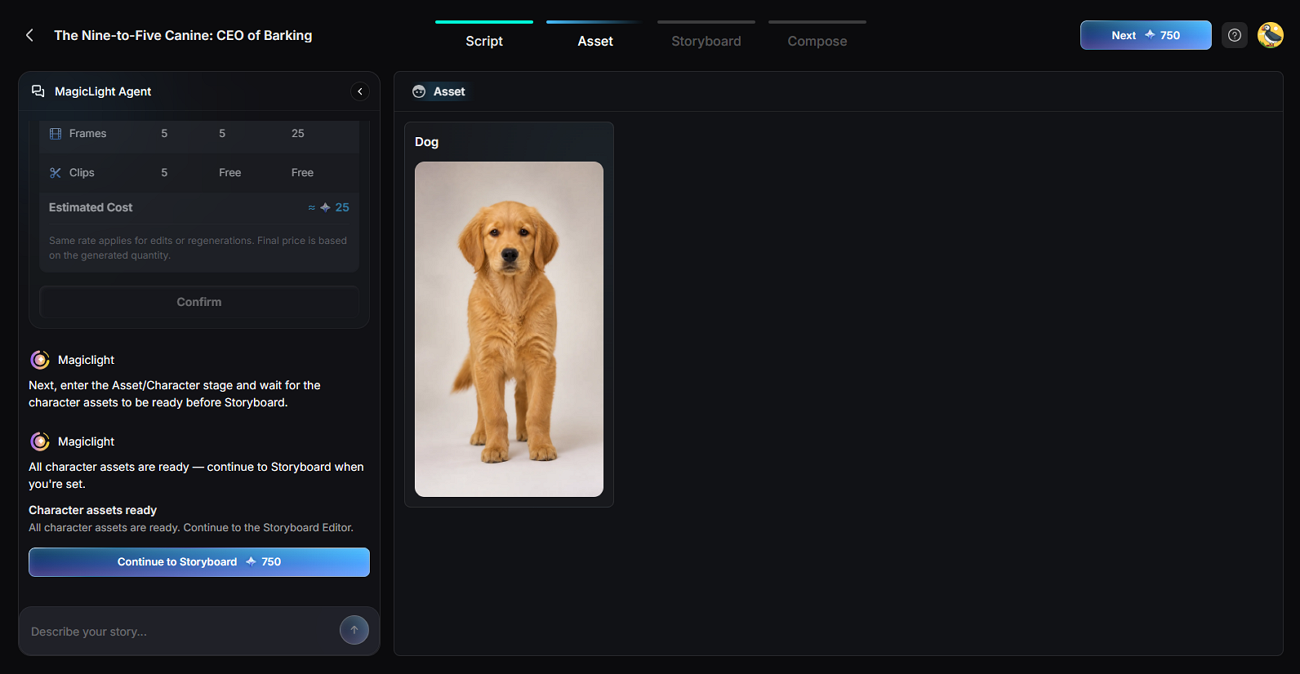Collapse the MagicLight Agent panel

(x=360, y=91)
